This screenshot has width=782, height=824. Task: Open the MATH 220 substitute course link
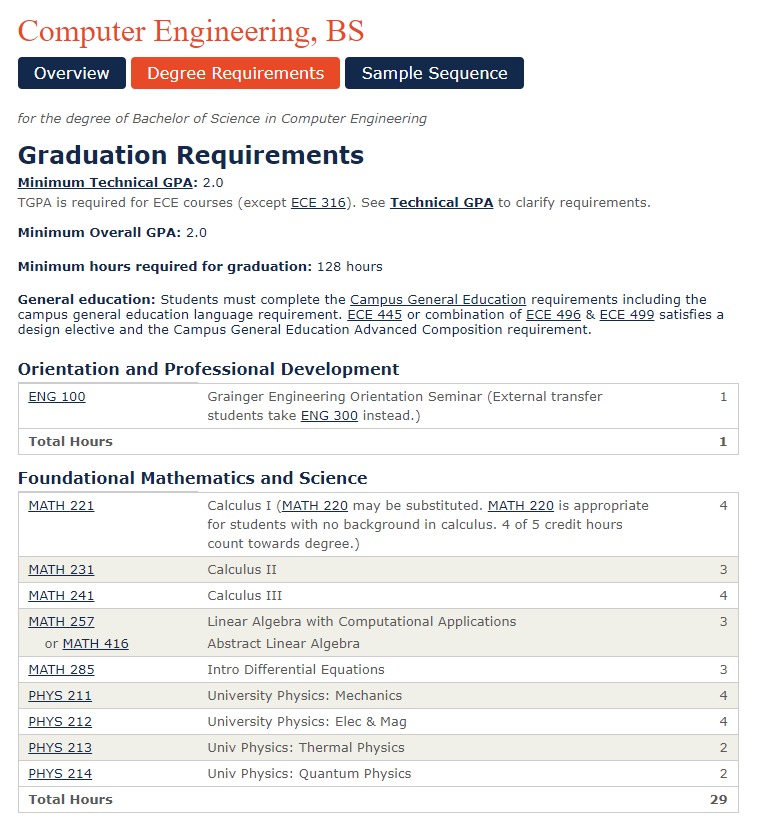click(310, 506)
